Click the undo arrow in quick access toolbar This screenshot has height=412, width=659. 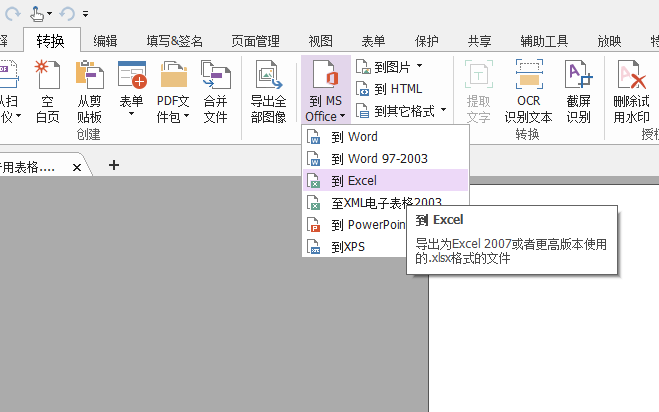pos(67,14)
